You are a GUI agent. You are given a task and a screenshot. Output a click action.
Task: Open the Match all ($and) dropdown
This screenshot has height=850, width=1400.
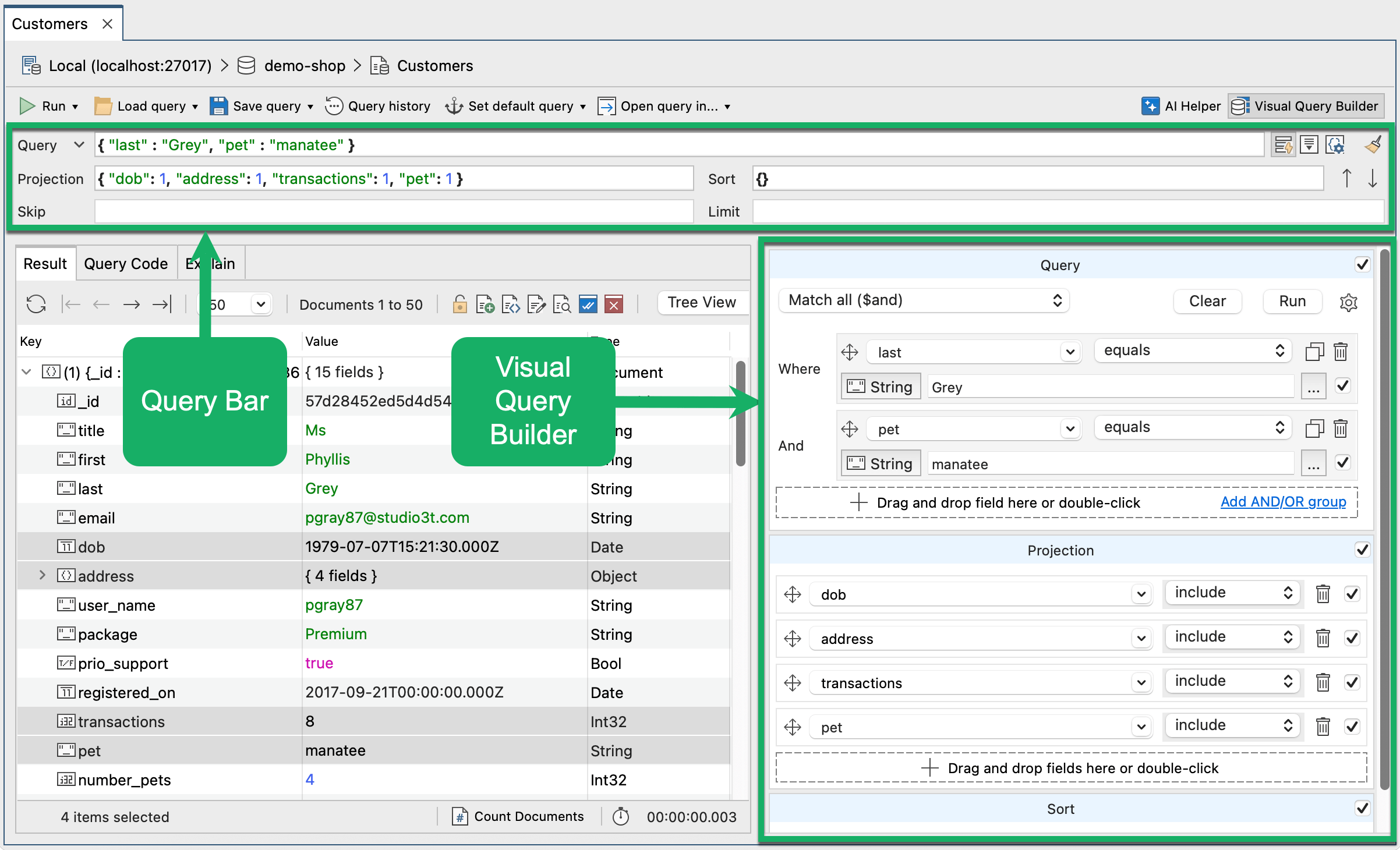tap(924, 300)
